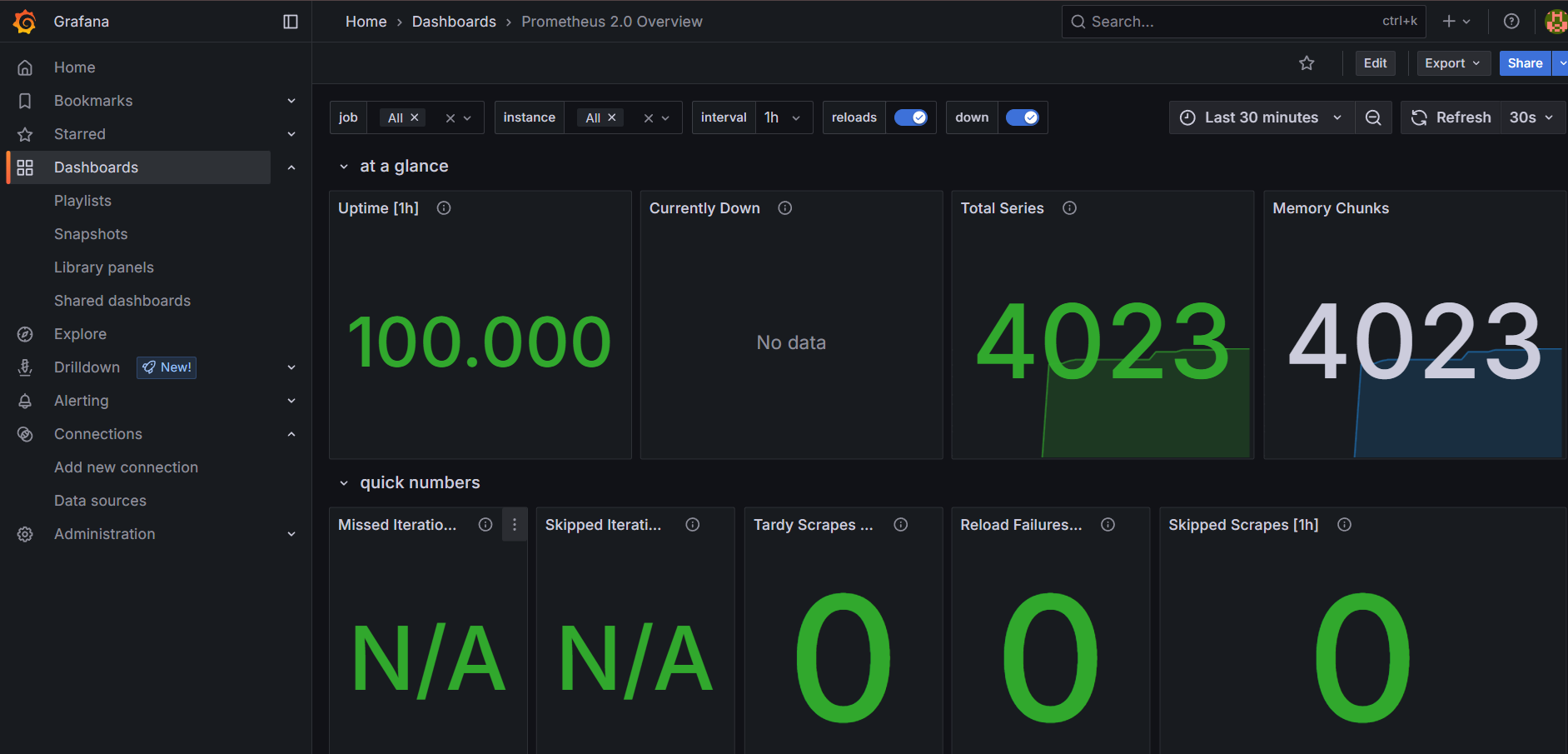Open the Share button arrow dropdown
This screenshot has width=1568, height=754.
1561,63
